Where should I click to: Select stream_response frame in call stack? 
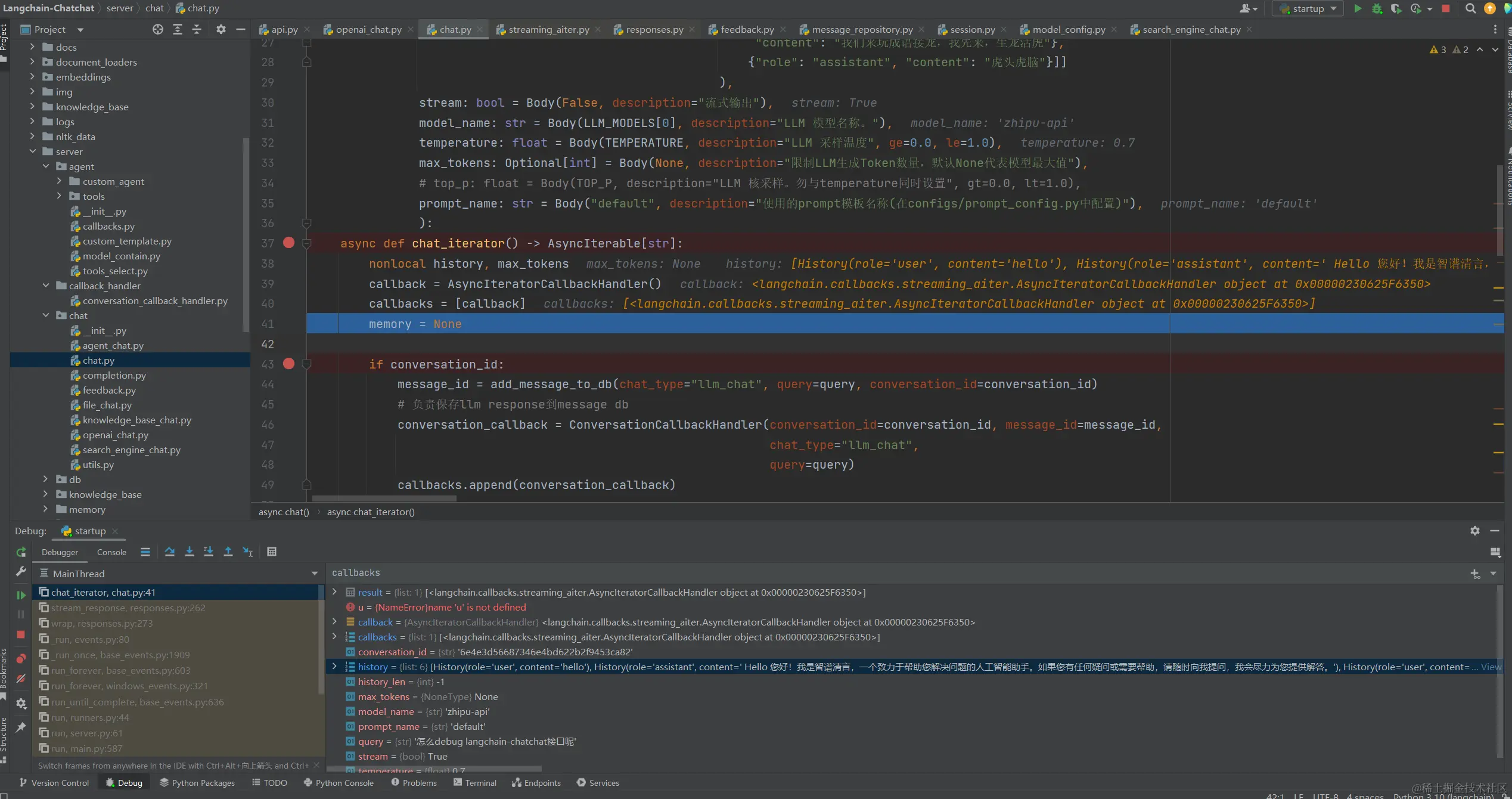point(128,608)
